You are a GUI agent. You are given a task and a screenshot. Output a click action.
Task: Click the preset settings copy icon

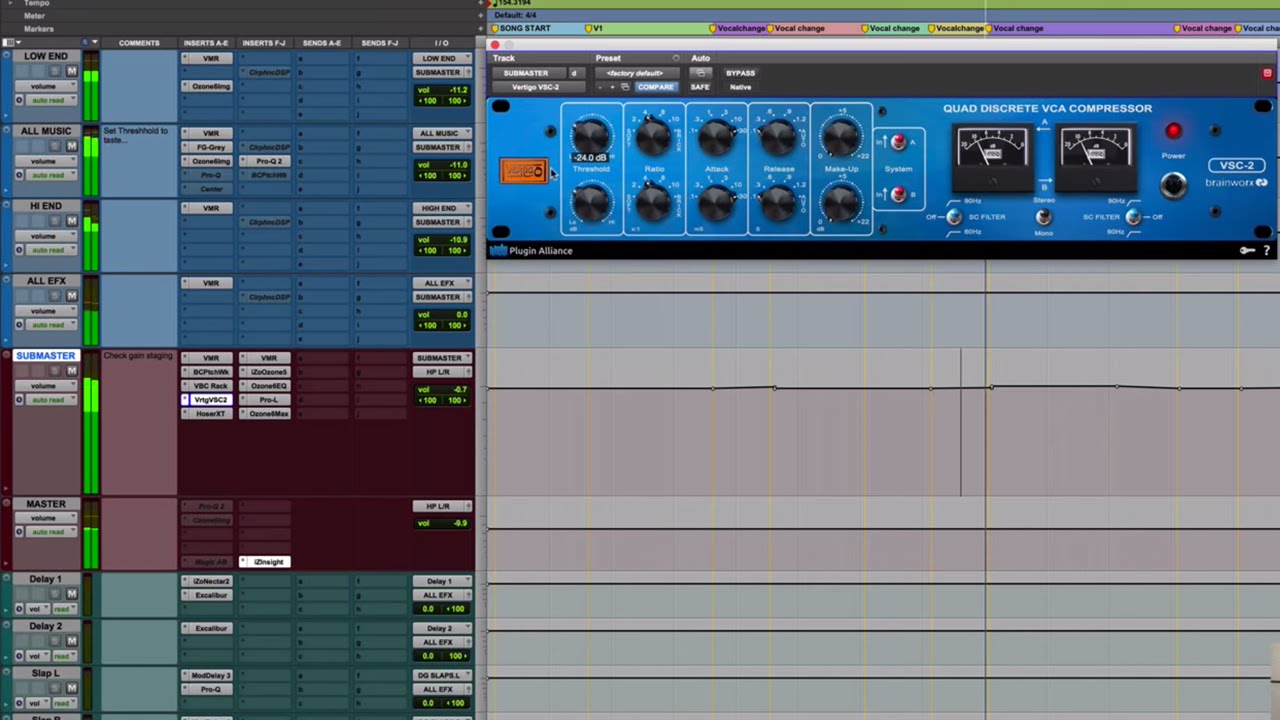pyautogui.click(x=625, y=87)
